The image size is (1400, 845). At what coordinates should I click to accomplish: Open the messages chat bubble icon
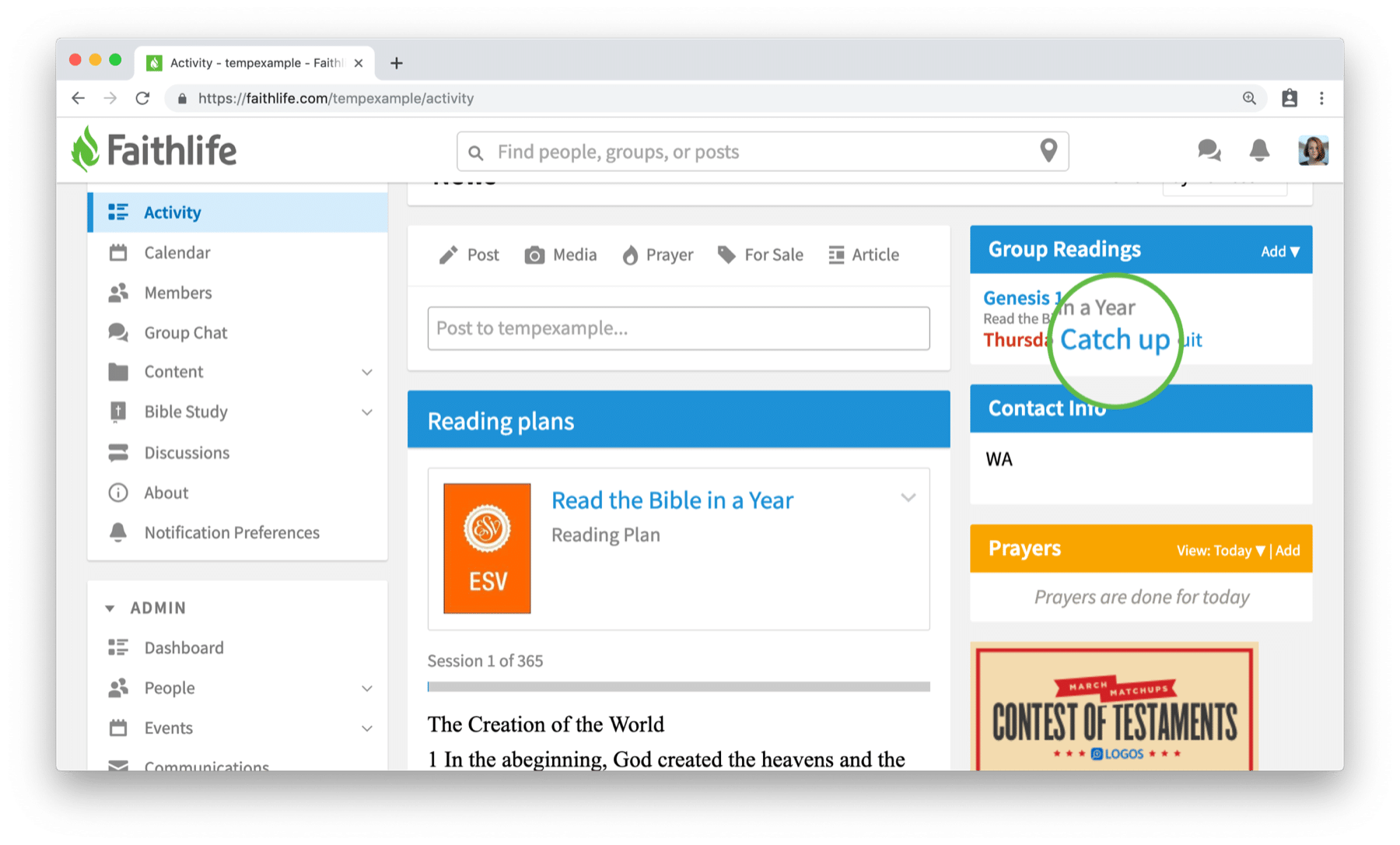[x=1209, y=150]
